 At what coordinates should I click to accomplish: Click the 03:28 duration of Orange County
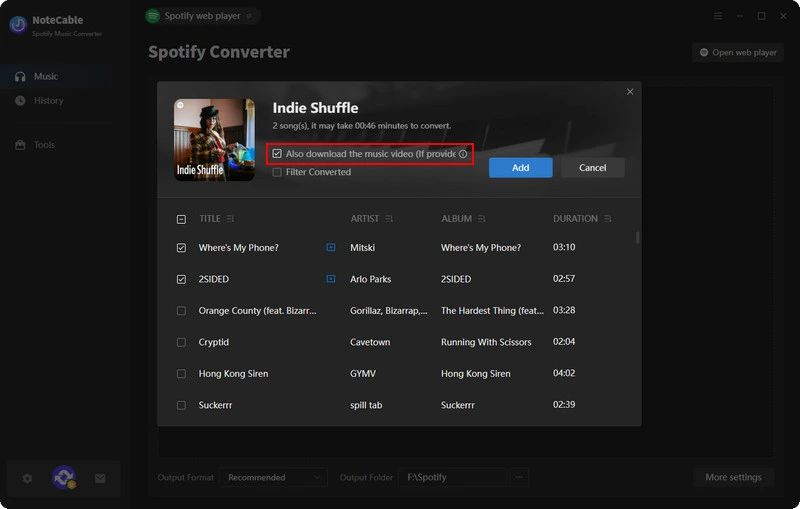[564, 310]
